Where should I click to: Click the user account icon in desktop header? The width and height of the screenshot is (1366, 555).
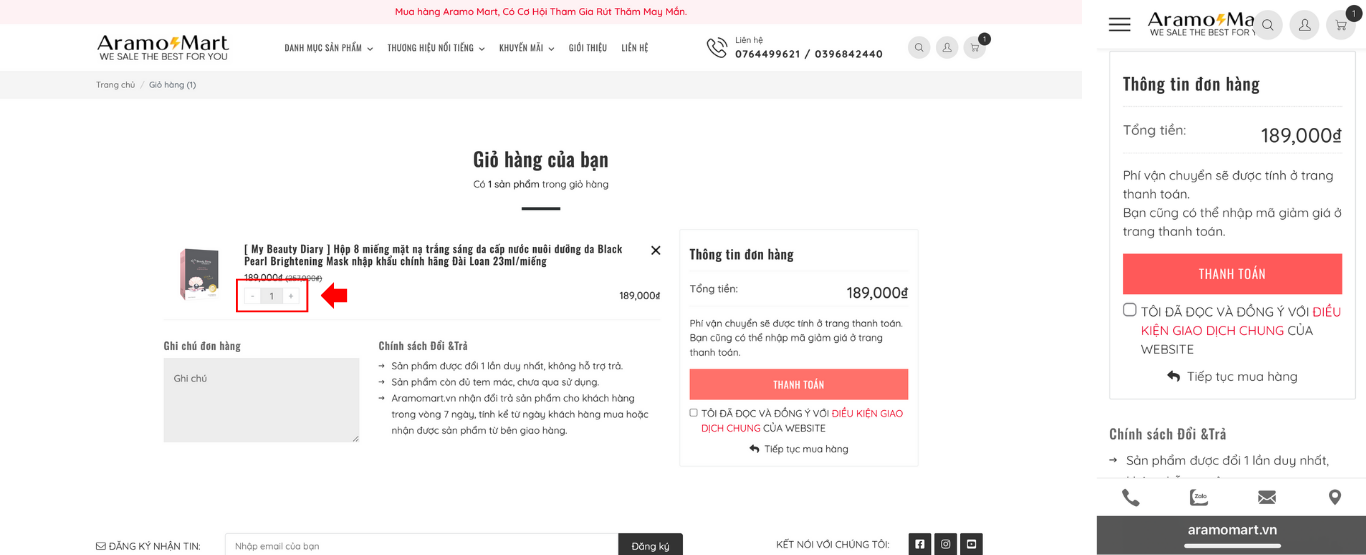(x=946, y=47)
